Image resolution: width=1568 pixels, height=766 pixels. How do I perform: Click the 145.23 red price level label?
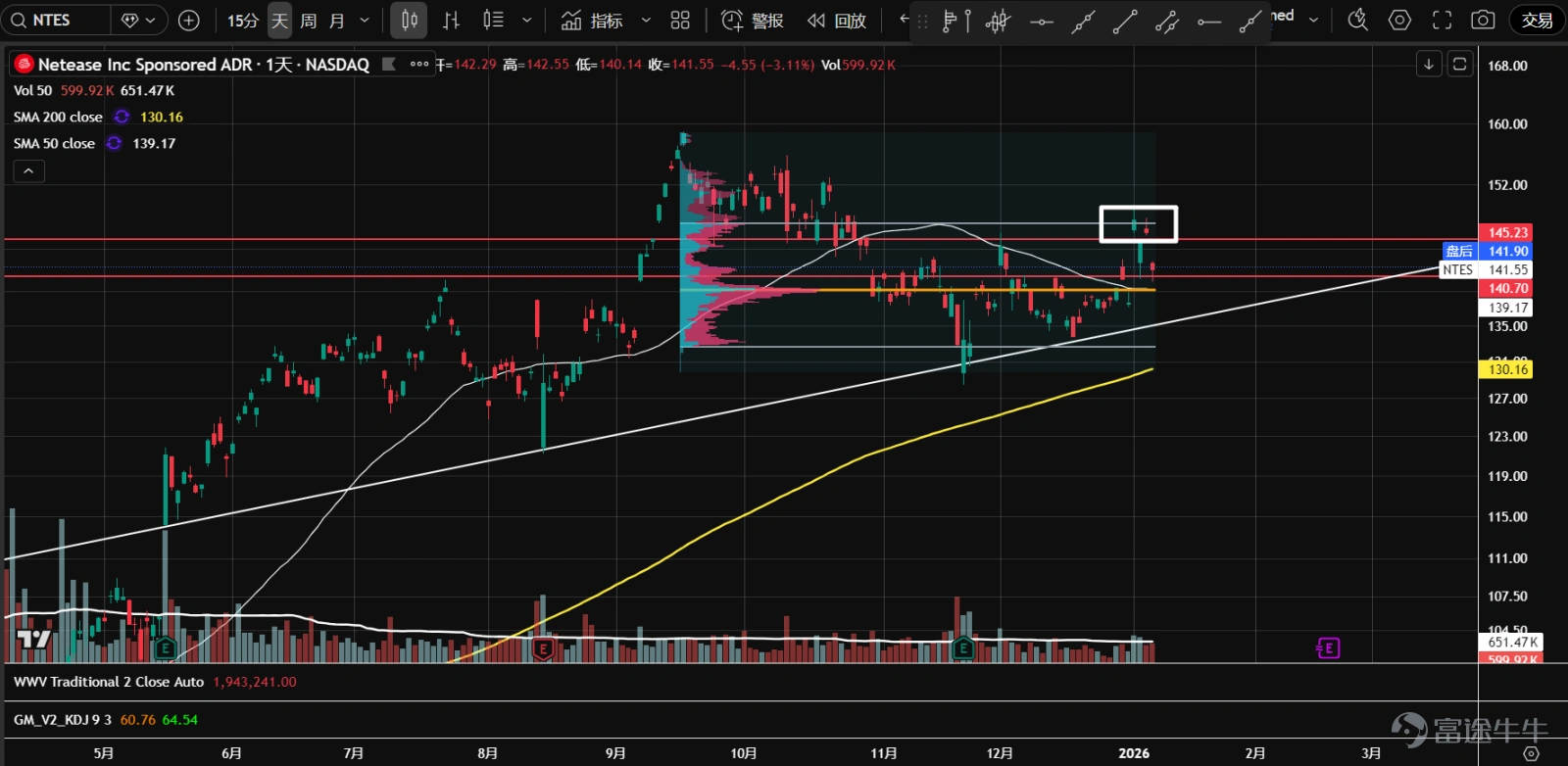[x=1507, y=233]
